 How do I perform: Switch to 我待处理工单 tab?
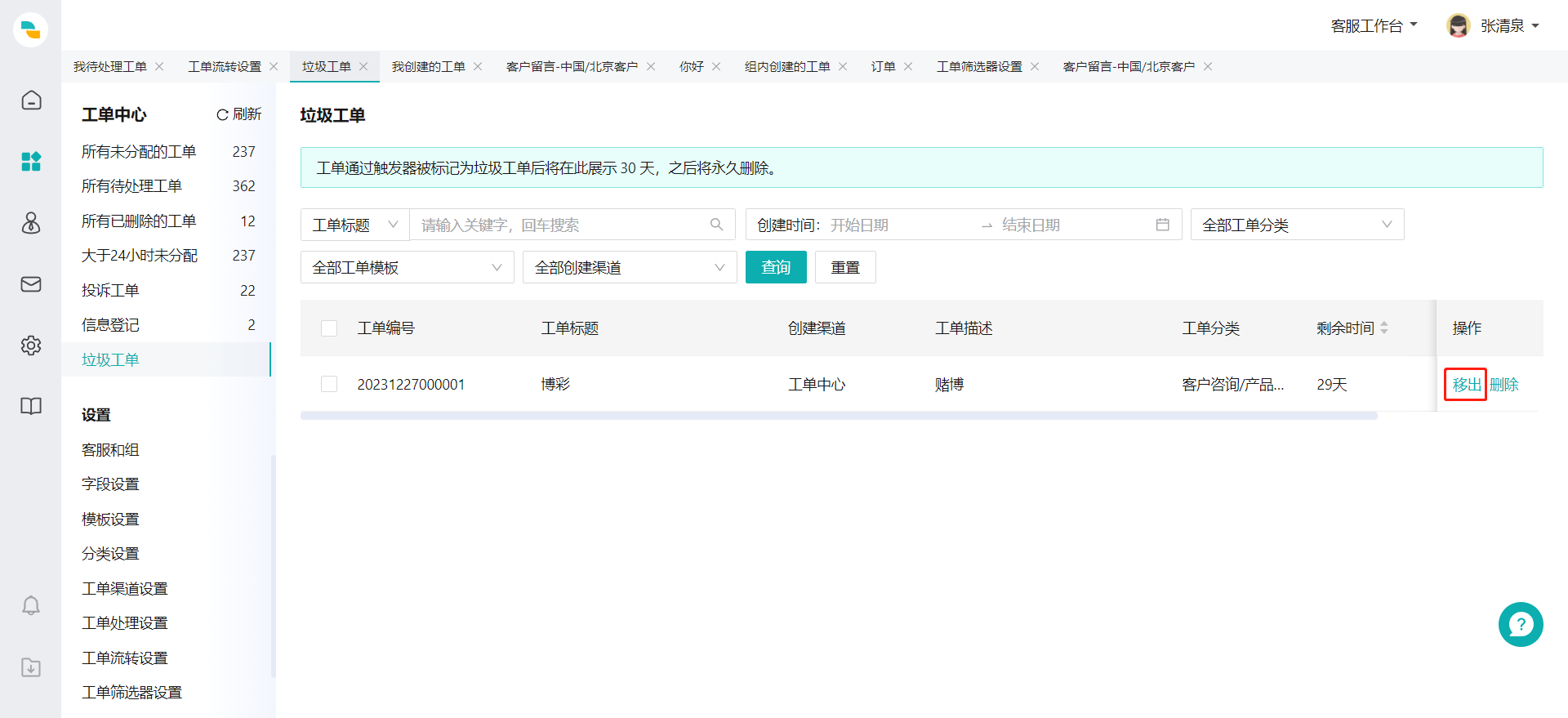(110, 67)
